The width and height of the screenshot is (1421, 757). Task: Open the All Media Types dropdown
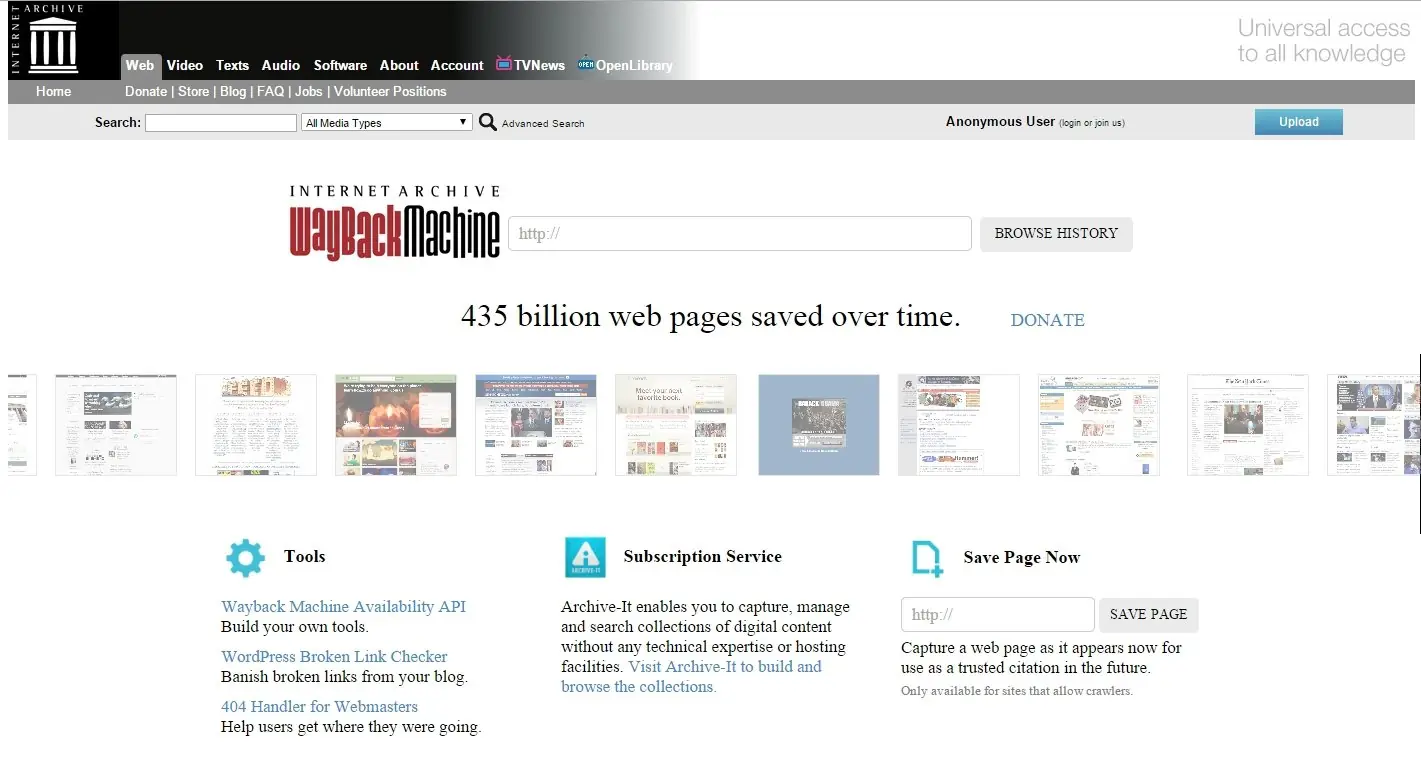(x=386, y=121)
